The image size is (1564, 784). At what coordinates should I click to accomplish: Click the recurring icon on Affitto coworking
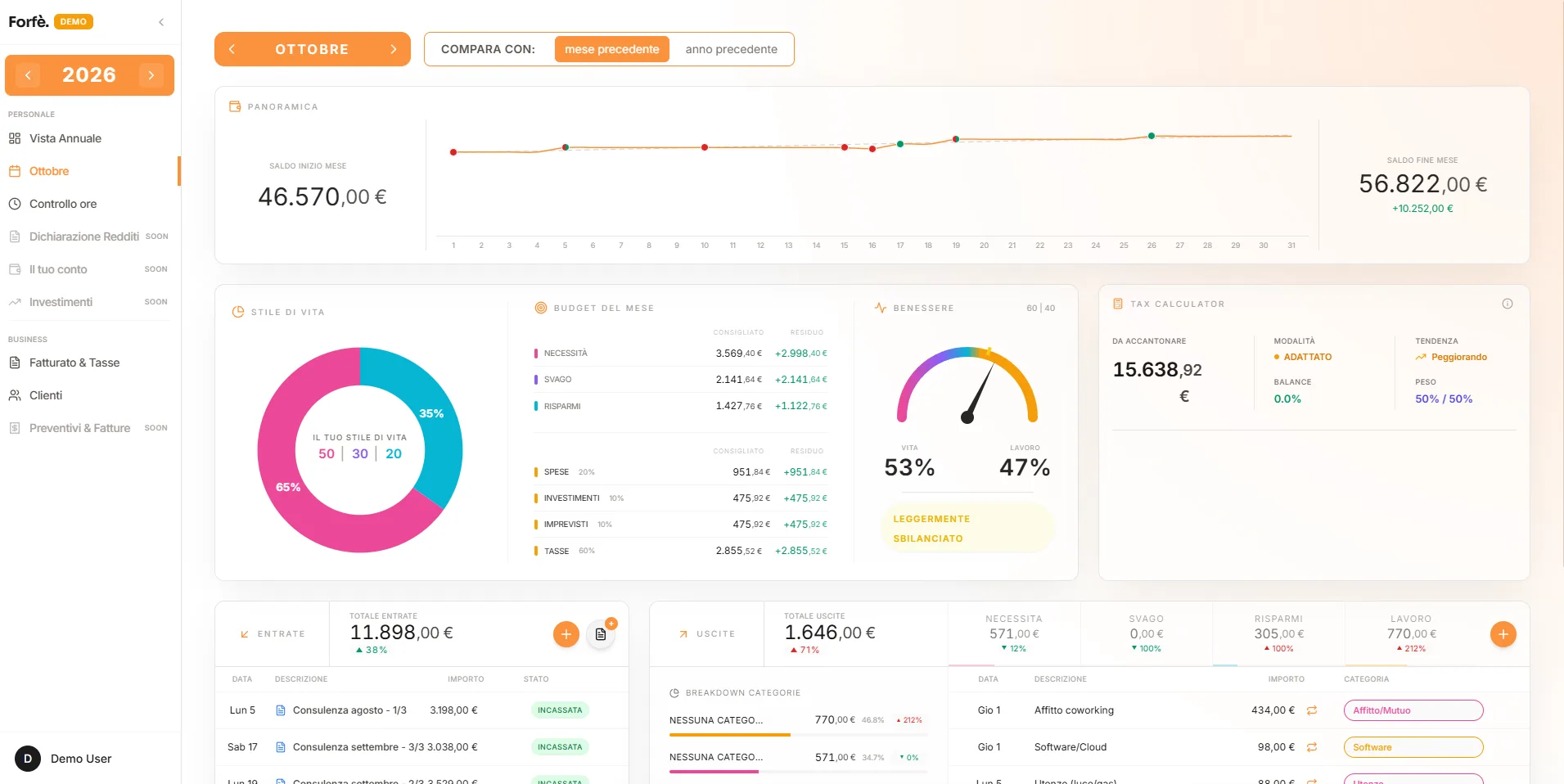coord(1312,710)
